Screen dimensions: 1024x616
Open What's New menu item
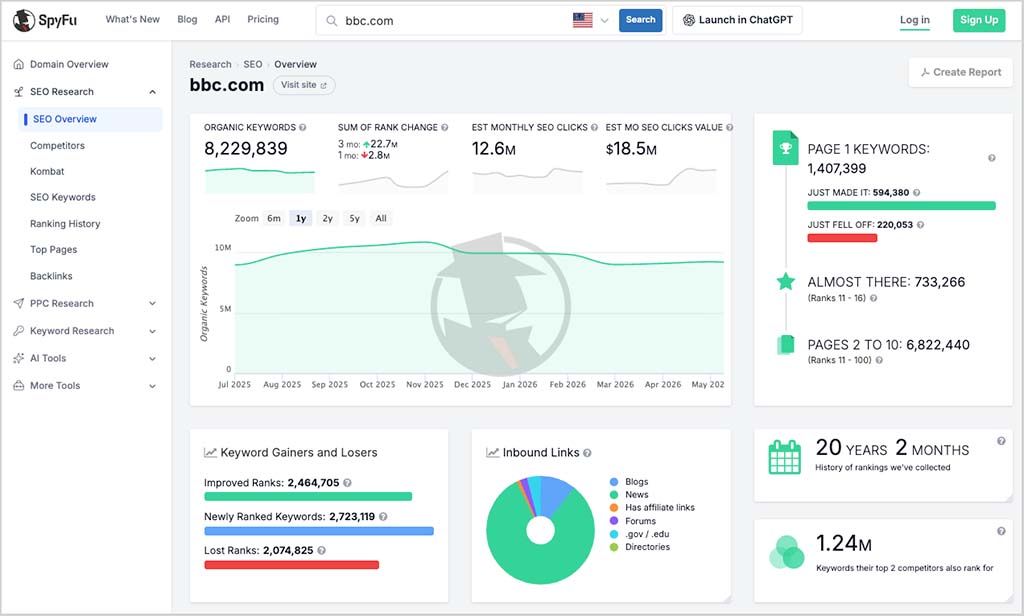133,20
